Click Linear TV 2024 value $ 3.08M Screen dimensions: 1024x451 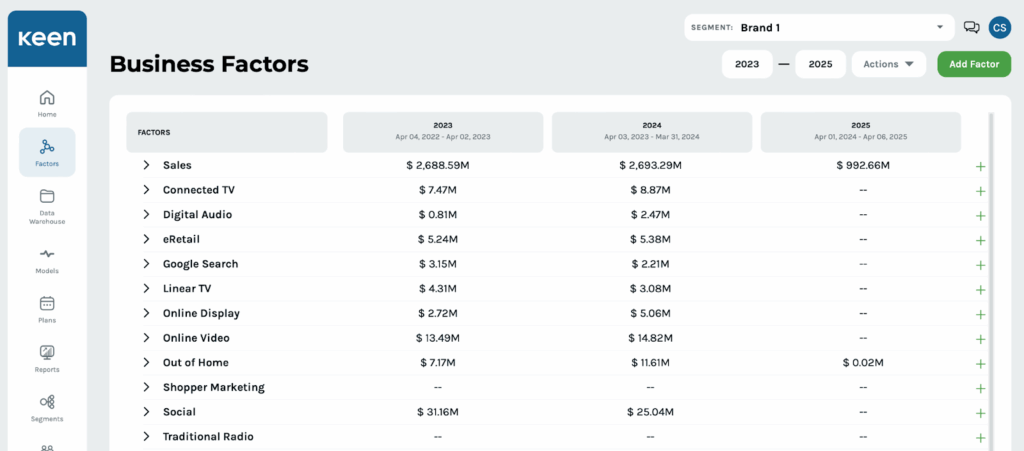[650, 288]
